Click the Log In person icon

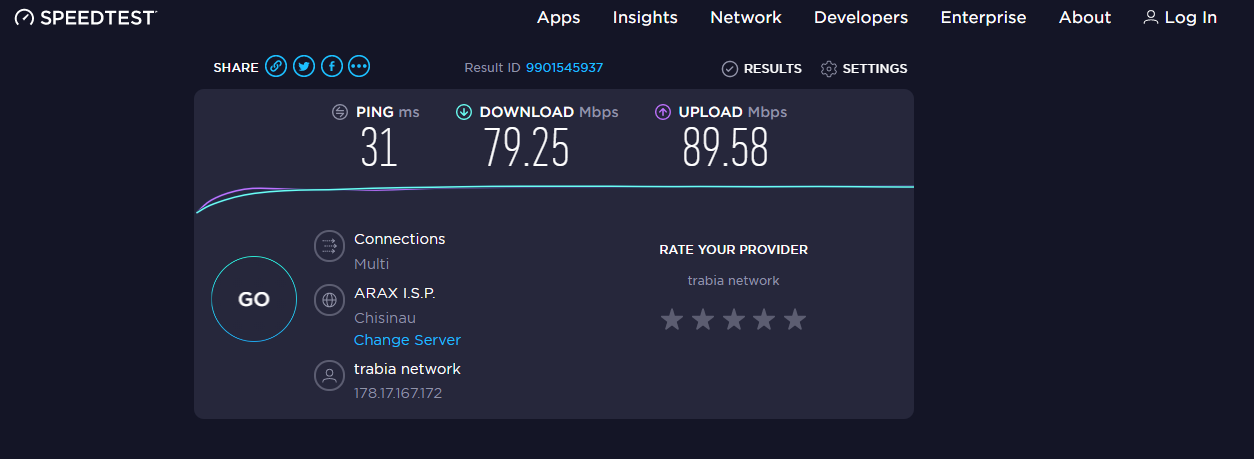[x=1151, y=18]
